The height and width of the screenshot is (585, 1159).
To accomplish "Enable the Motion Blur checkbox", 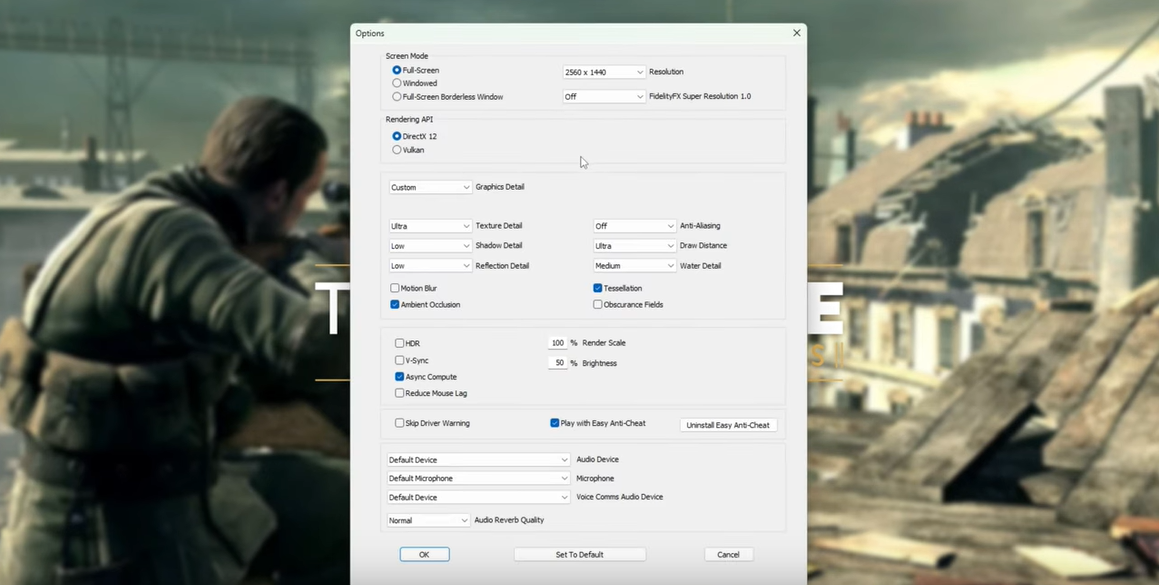I will coord(395,288).
